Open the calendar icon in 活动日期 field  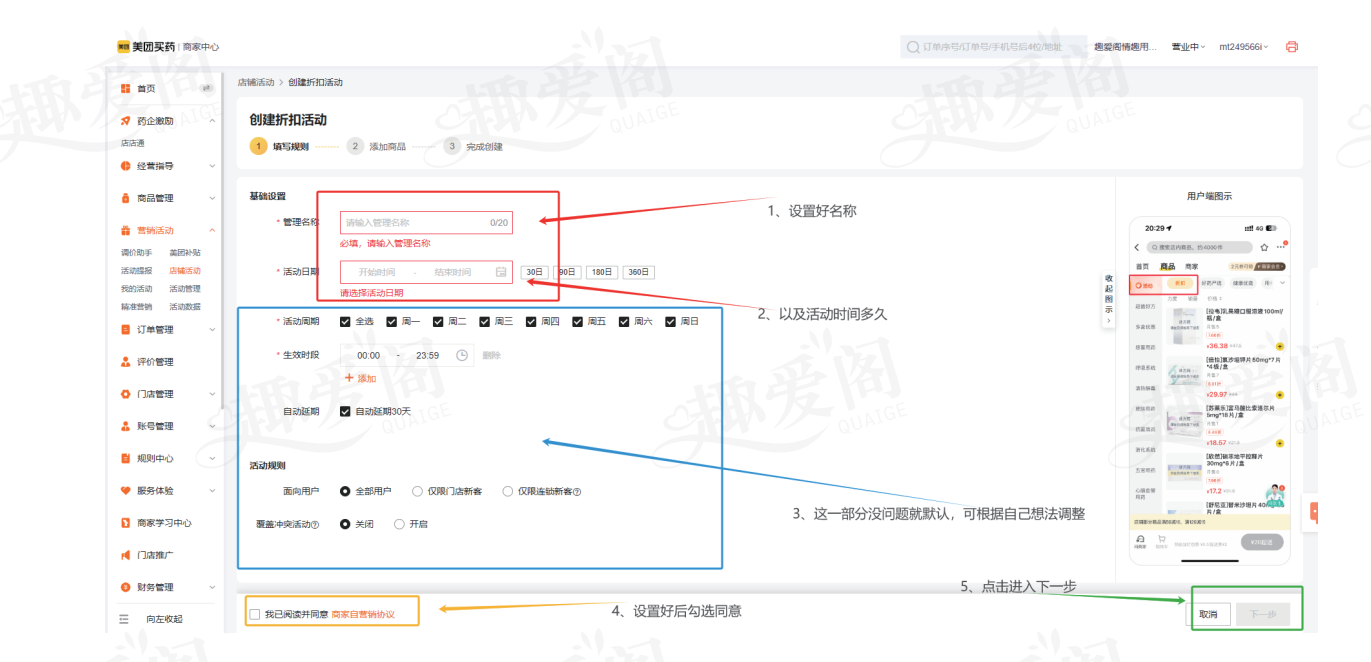pyautogui.click(x=500, y=272)
